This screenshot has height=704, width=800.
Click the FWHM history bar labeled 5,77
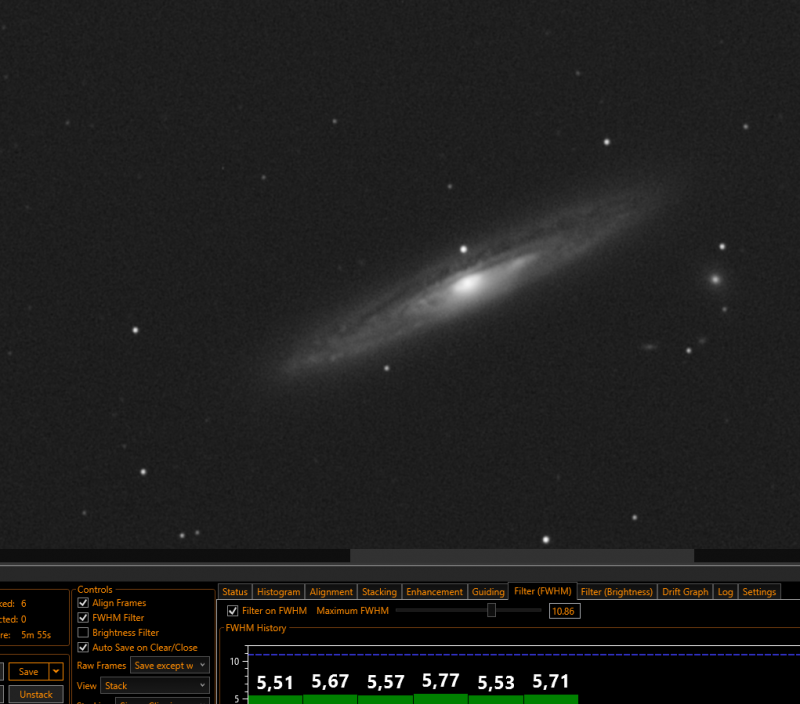pos(440,698)
